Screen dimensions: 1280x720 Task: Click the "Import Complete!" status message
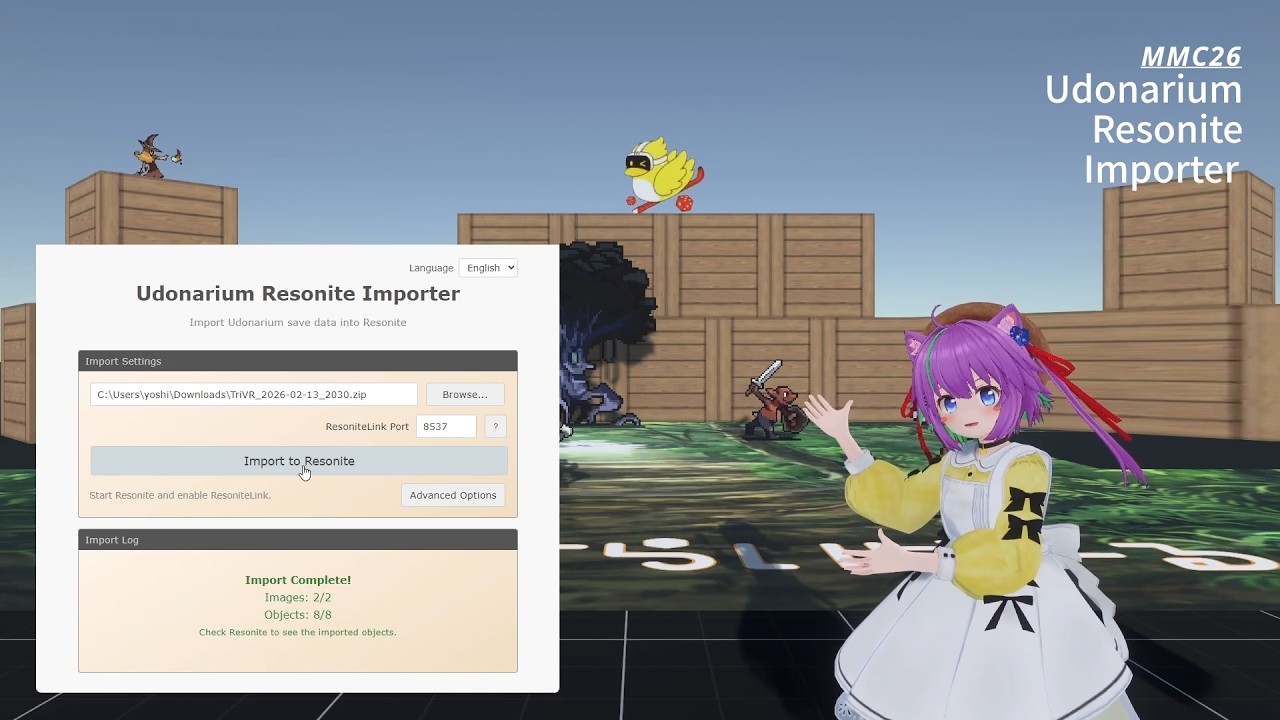point(298,580)
